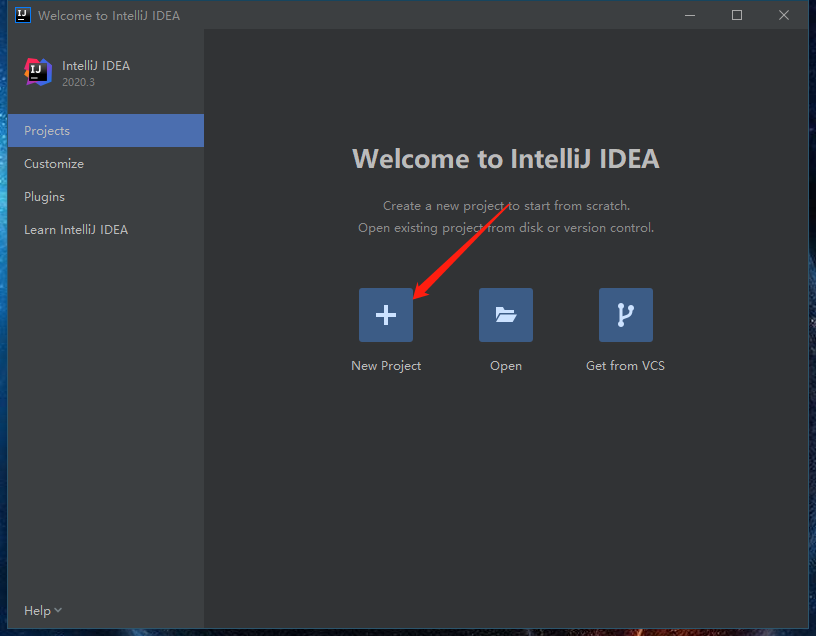Open the Customize section
Viewport: 816px width, 636px height.
53,163
